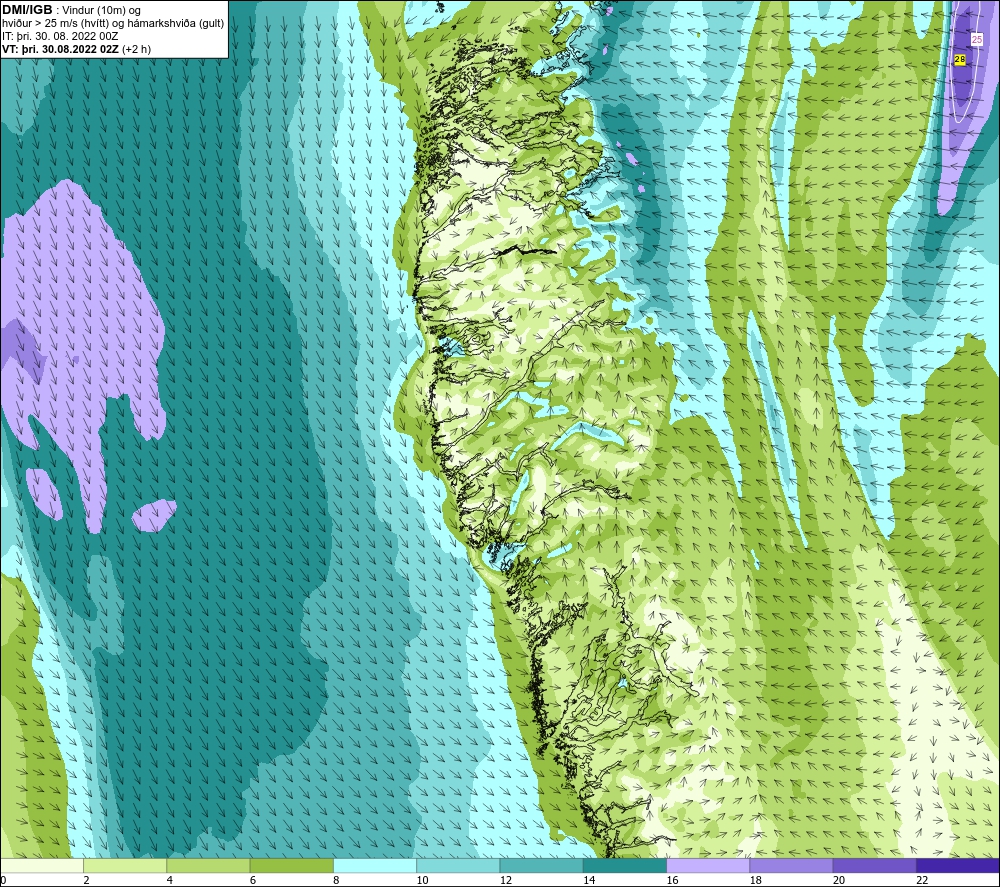1000x887 pixels.
Task: Click the 16-18 m/s lavender legend swatch
Action: [x=708, y=865]
